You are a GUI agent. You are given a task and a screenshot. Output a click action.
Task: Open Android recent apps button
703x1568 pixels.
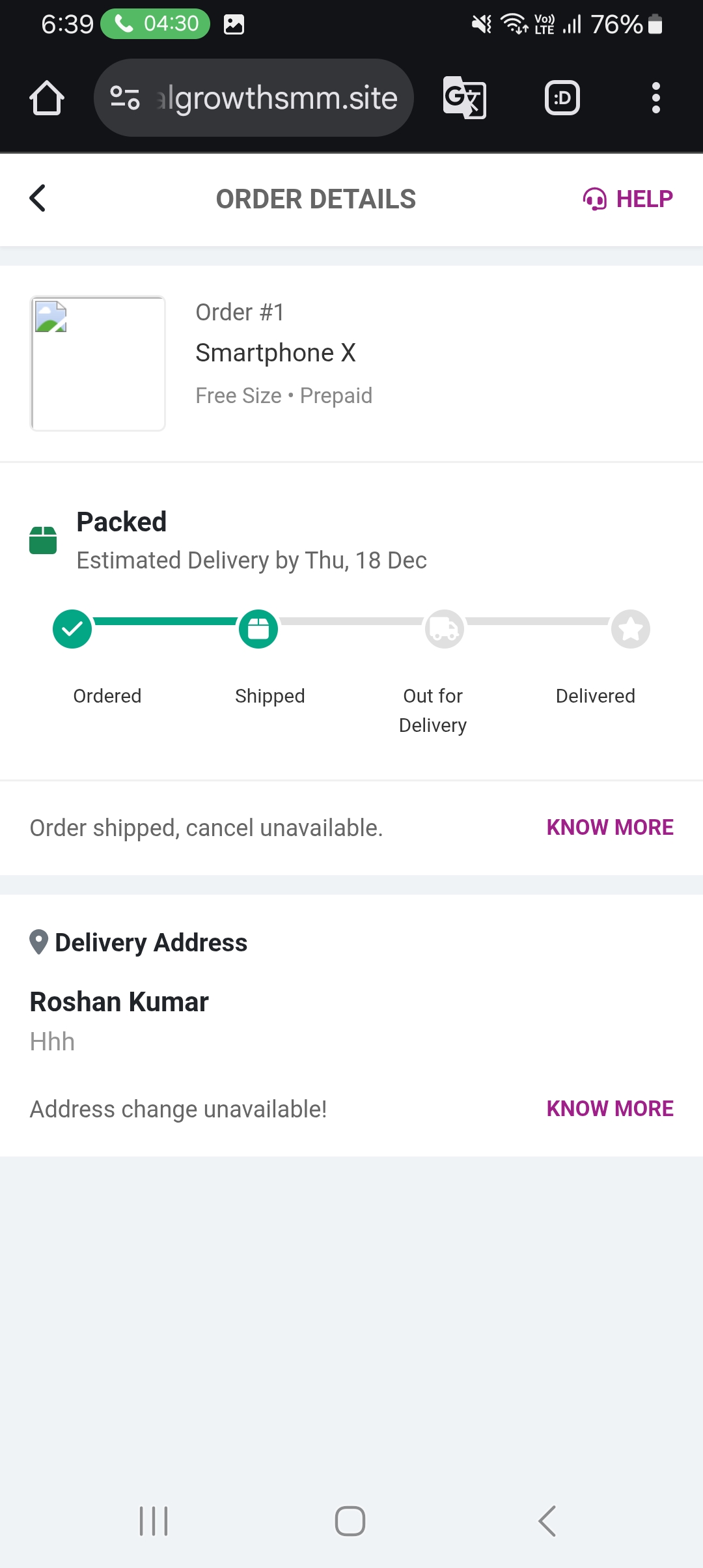(x=154, y=1521)
